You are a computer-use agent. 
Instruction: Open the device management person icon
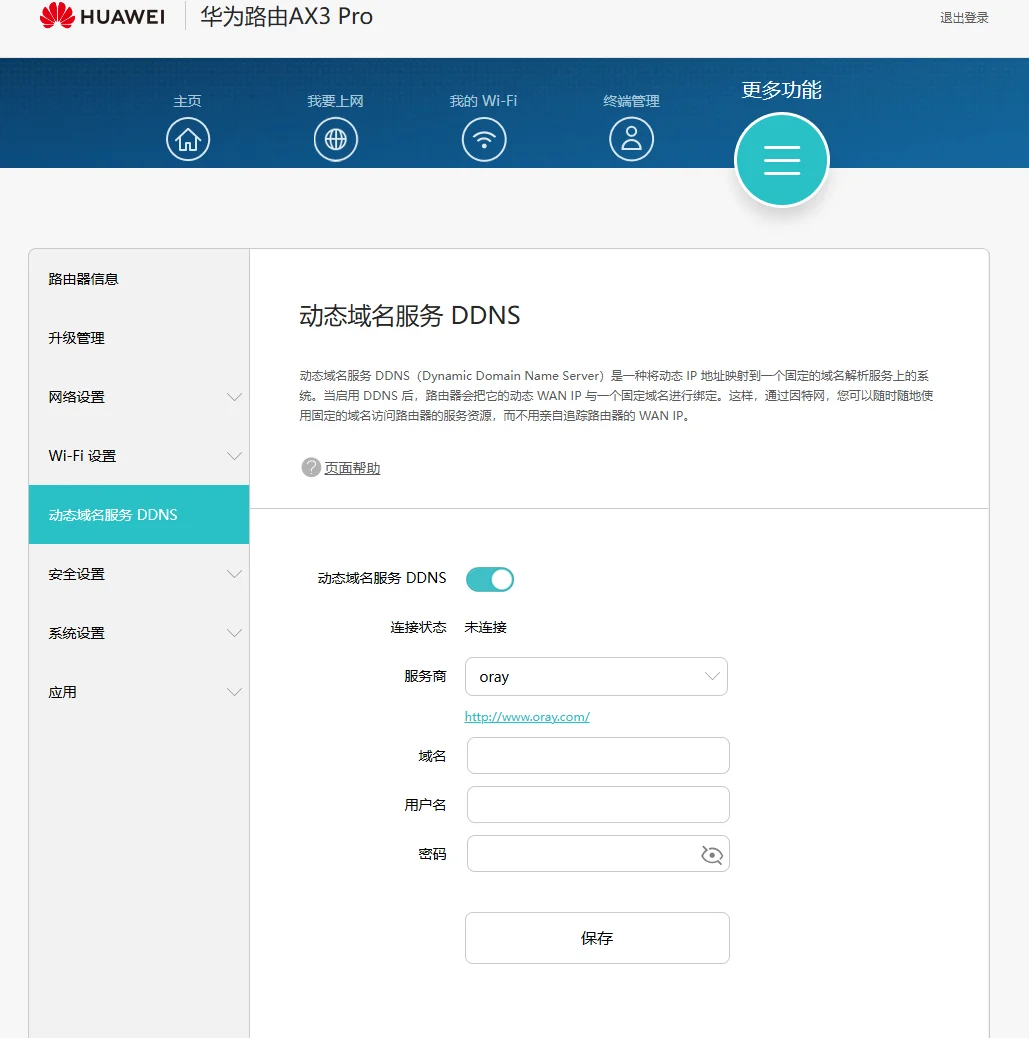(x=631, y=139)
